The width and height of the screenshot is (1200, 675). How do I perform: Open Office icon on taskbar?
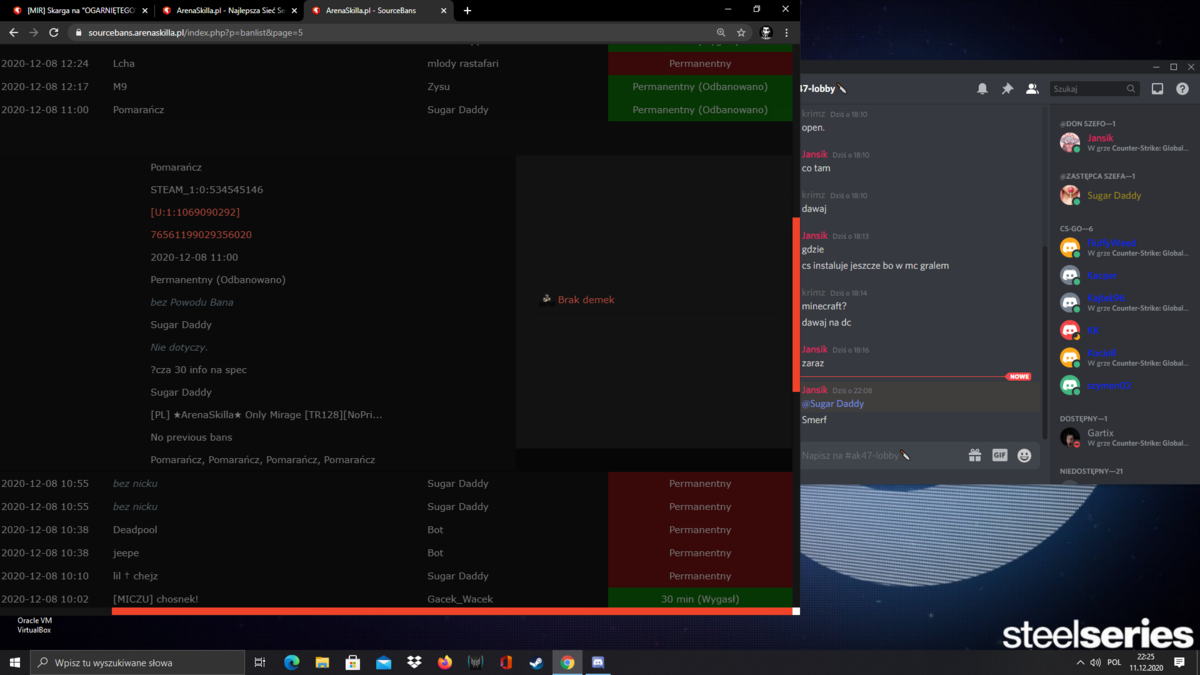tap(506, 662)
